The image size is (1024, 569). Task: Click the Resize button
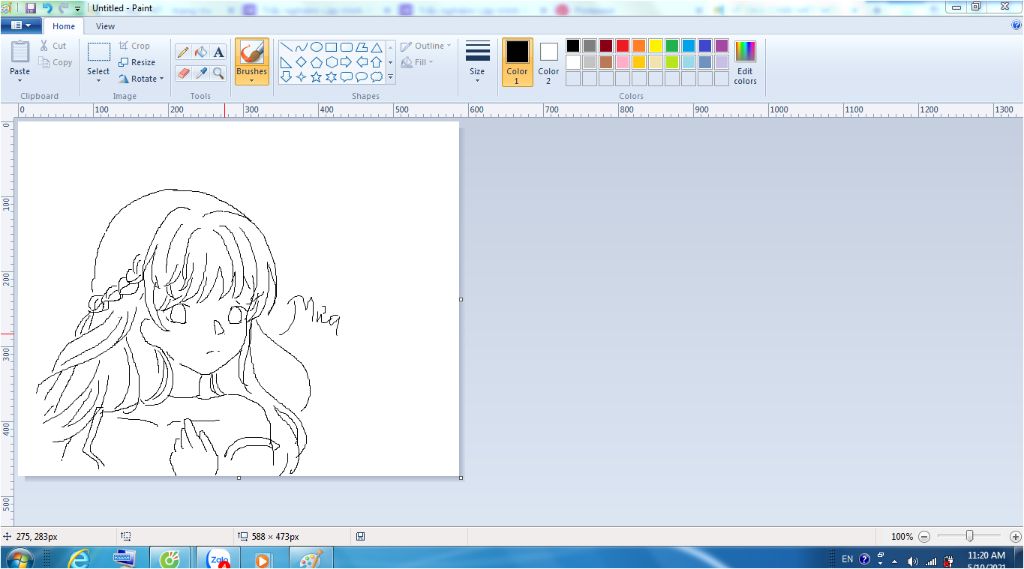click(x=137, y=62)
